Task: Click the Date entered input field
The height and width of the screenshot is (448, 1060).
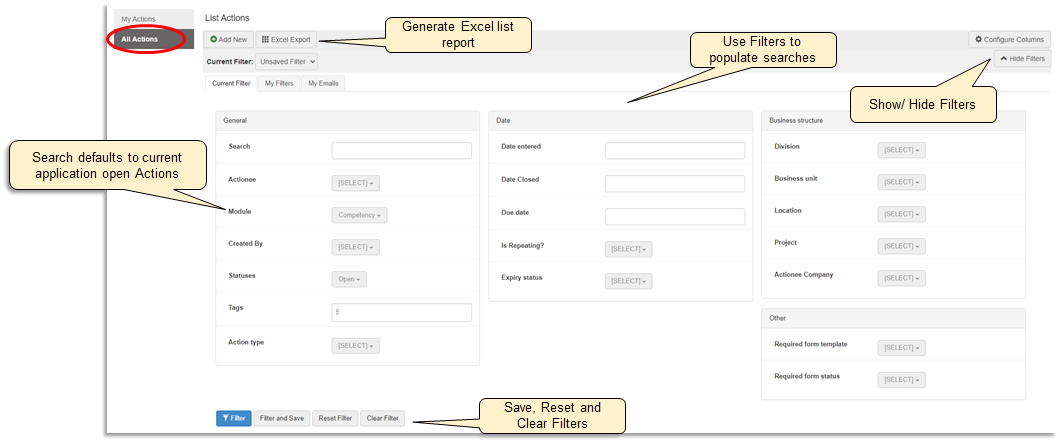Action: pos(674,150)
